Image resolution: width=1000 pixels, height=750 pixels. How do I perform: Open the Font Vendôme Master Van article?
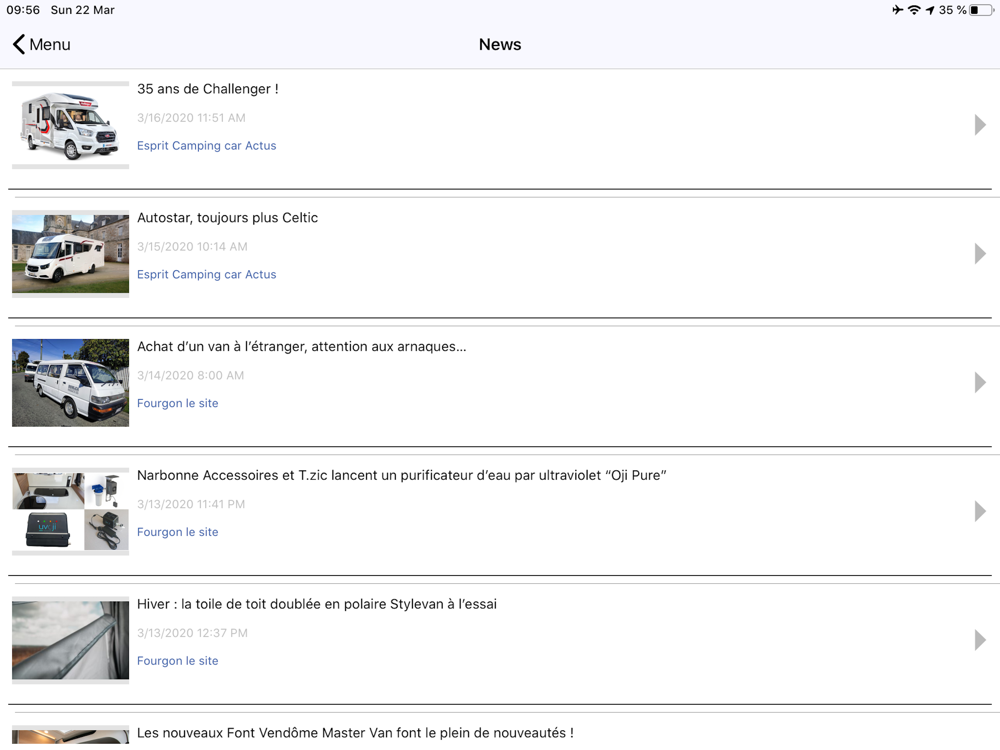(x=355, y=733)
